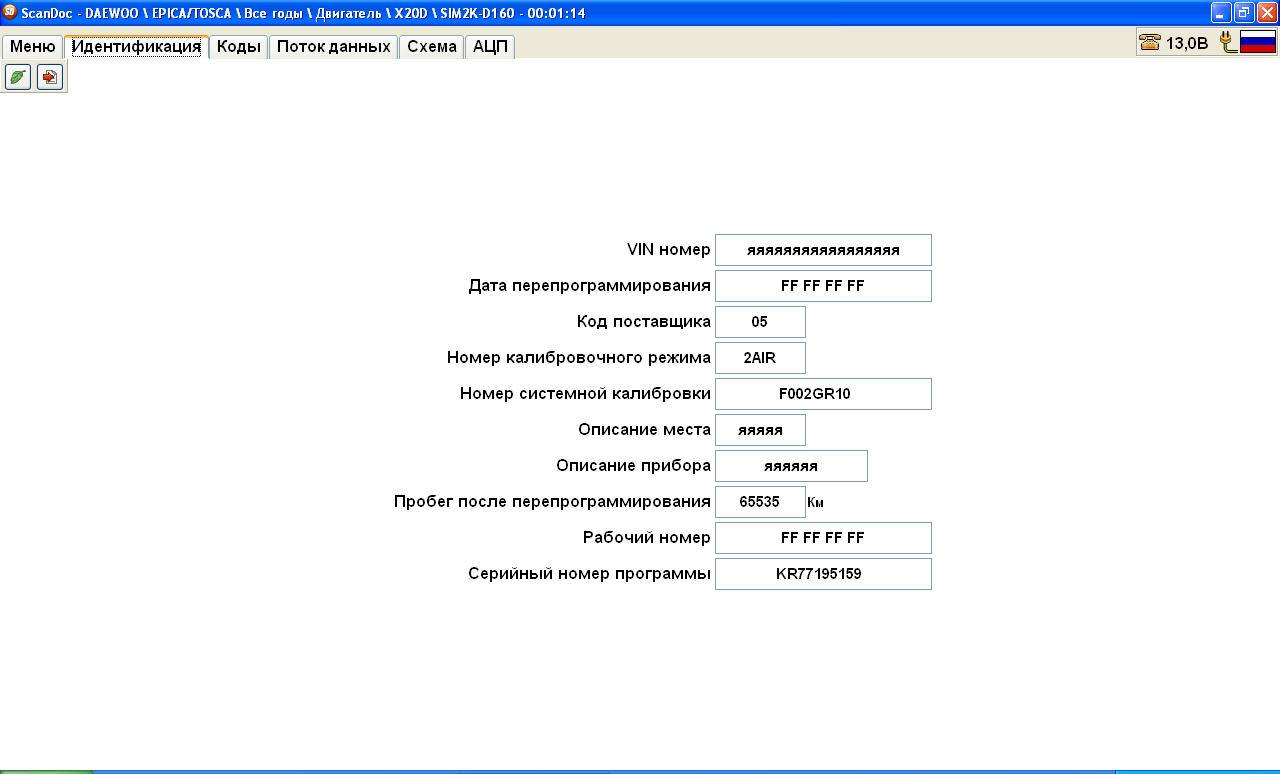Viewport: 1280px width, 774px height.
Task: Click the green leaf toolbar icon
Action: tap(18, 77)
